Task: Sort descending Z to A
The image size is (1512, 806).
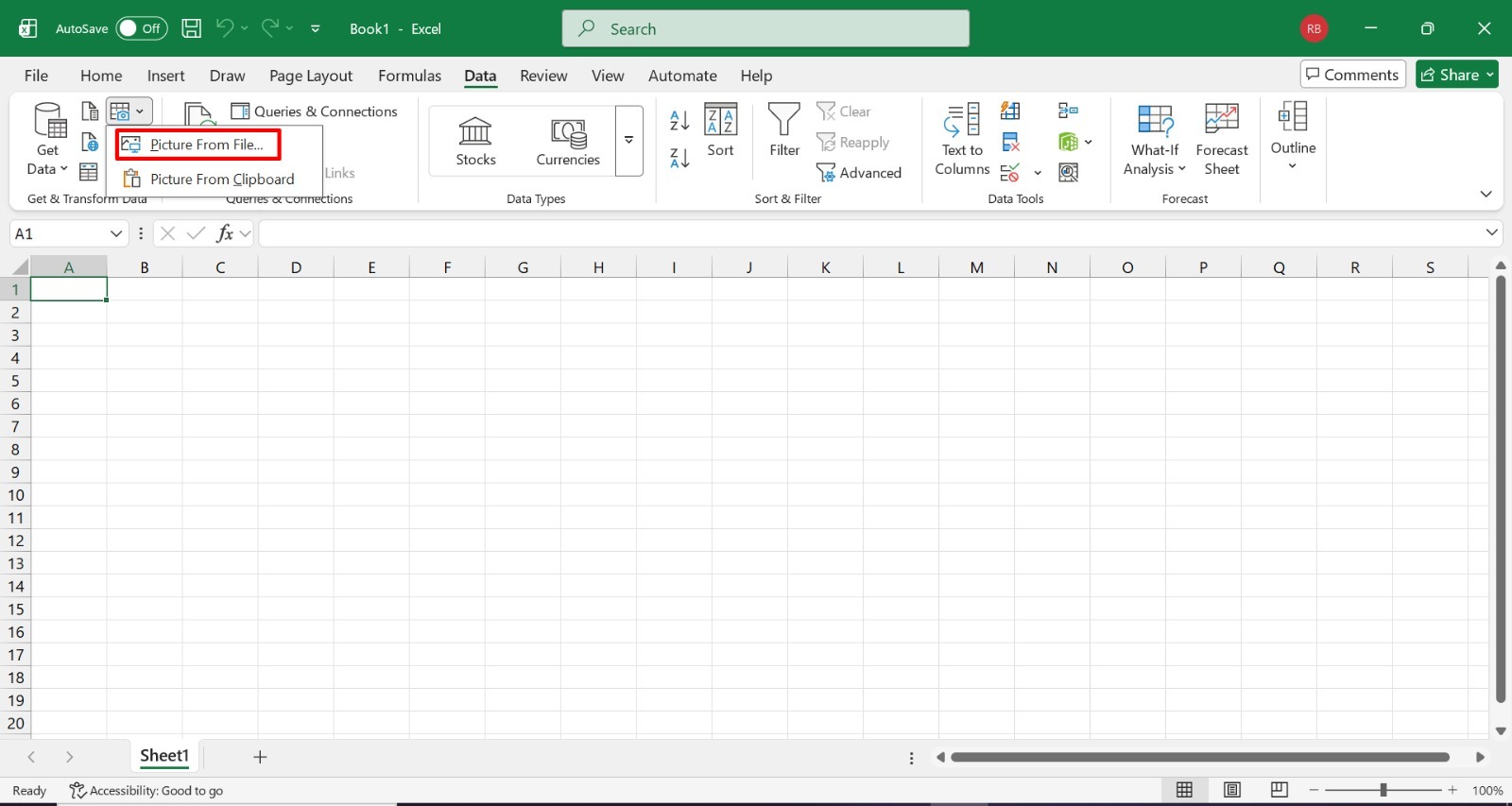Action: (x=679, y=158)
